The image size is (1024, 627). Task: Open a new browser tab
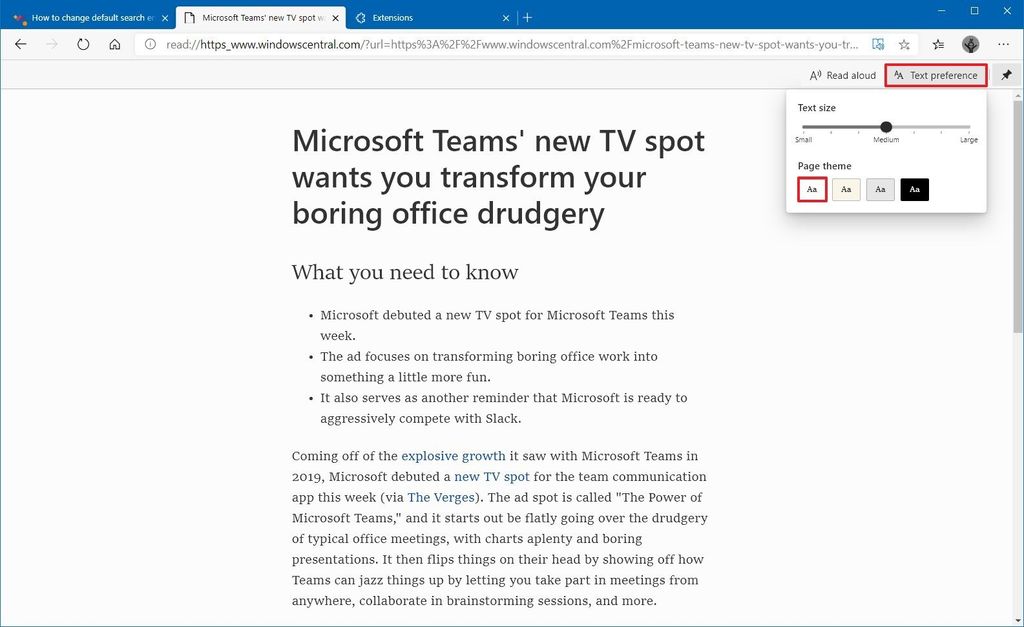coord(527,16)
